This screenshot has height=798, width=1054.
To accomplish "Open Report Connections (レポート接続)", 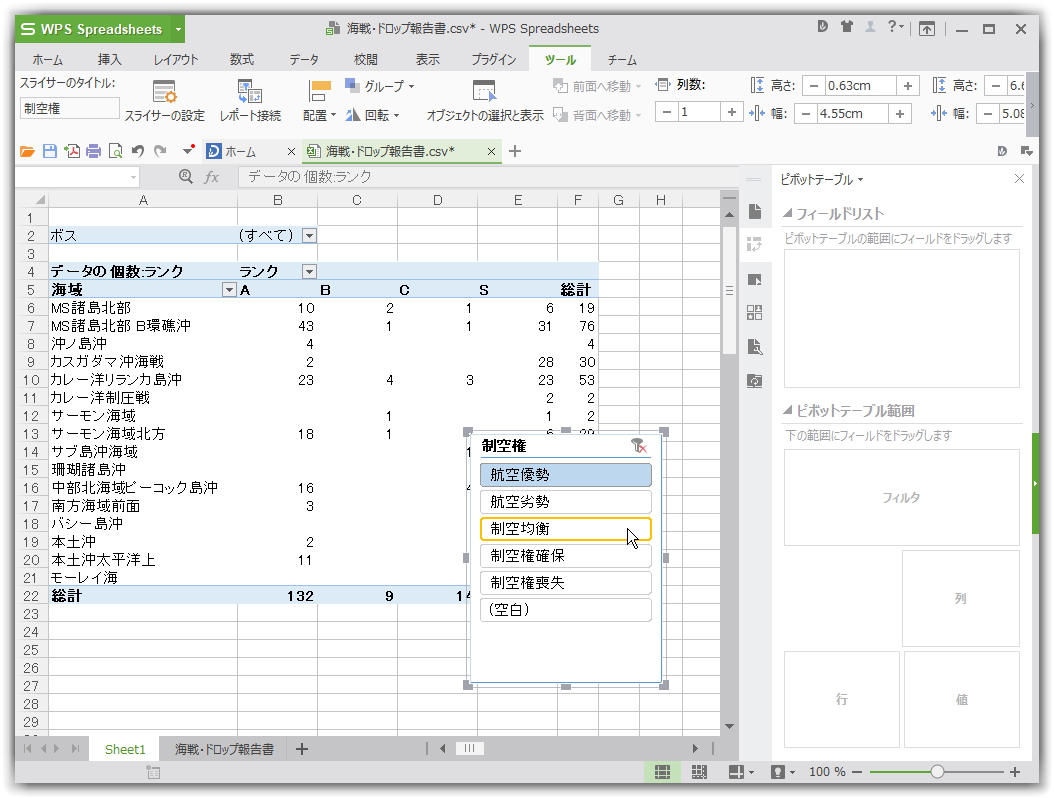I will click(250, 101).
